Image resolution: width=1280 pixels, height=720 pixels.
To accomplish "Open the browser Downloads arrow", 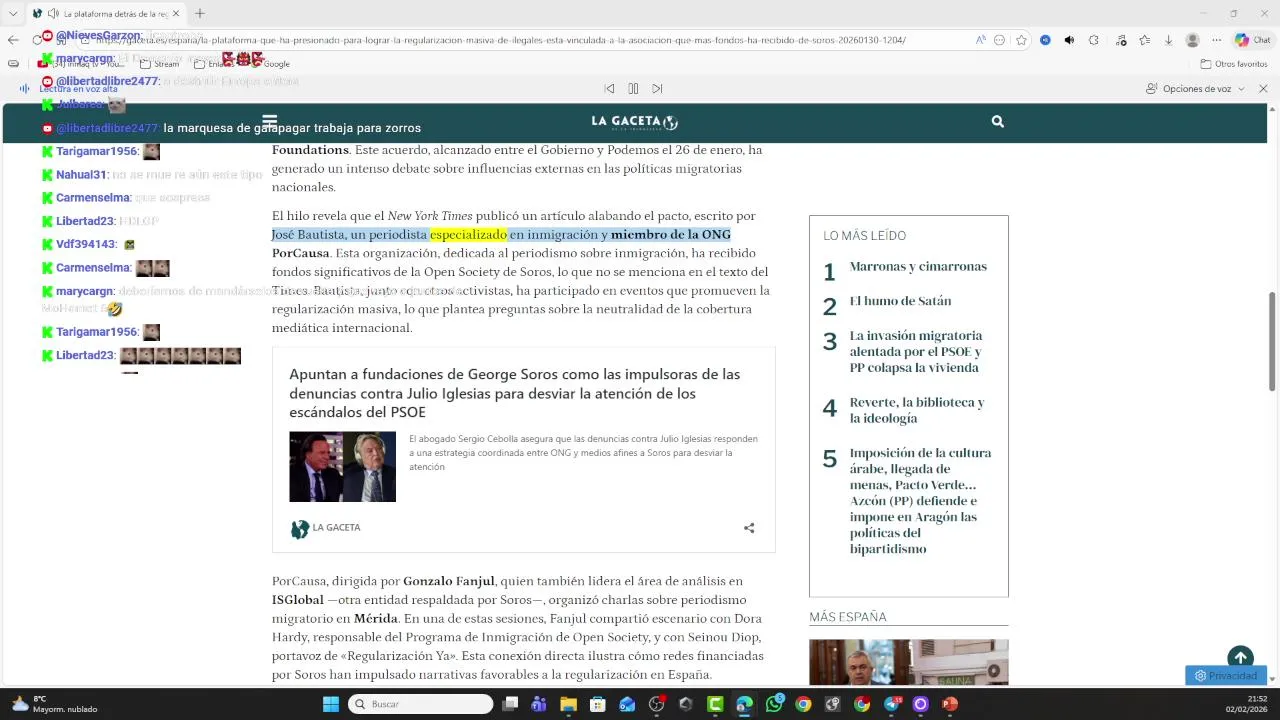I will (1168, 40).
